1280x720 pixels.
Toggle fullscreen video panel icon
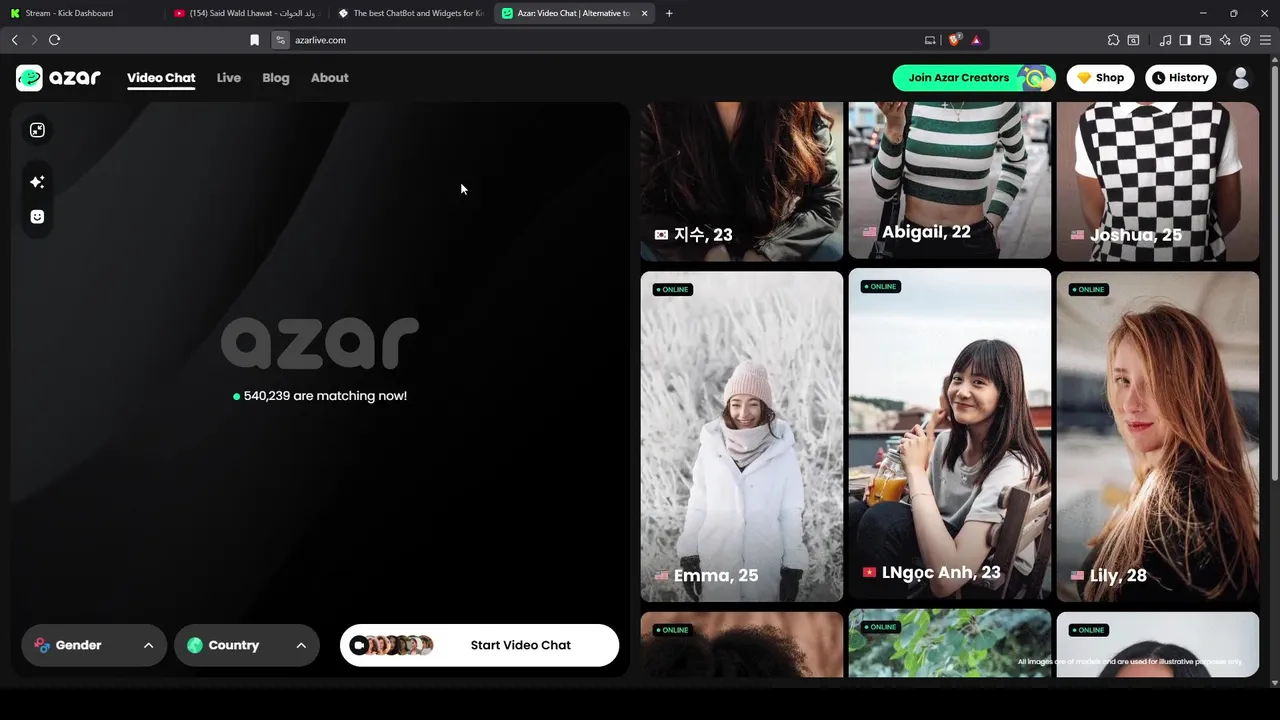(37, 130)
